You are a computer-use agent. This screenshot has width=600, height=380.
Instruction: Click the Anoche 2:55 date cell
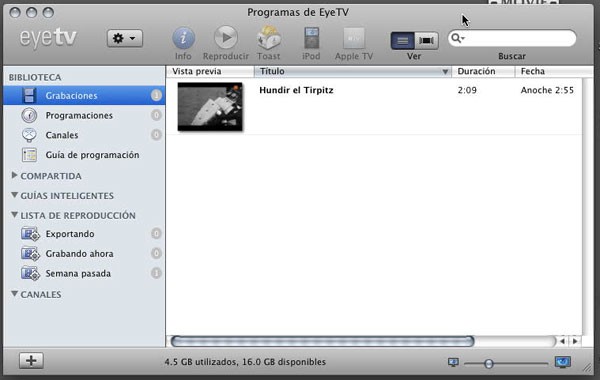547,90
